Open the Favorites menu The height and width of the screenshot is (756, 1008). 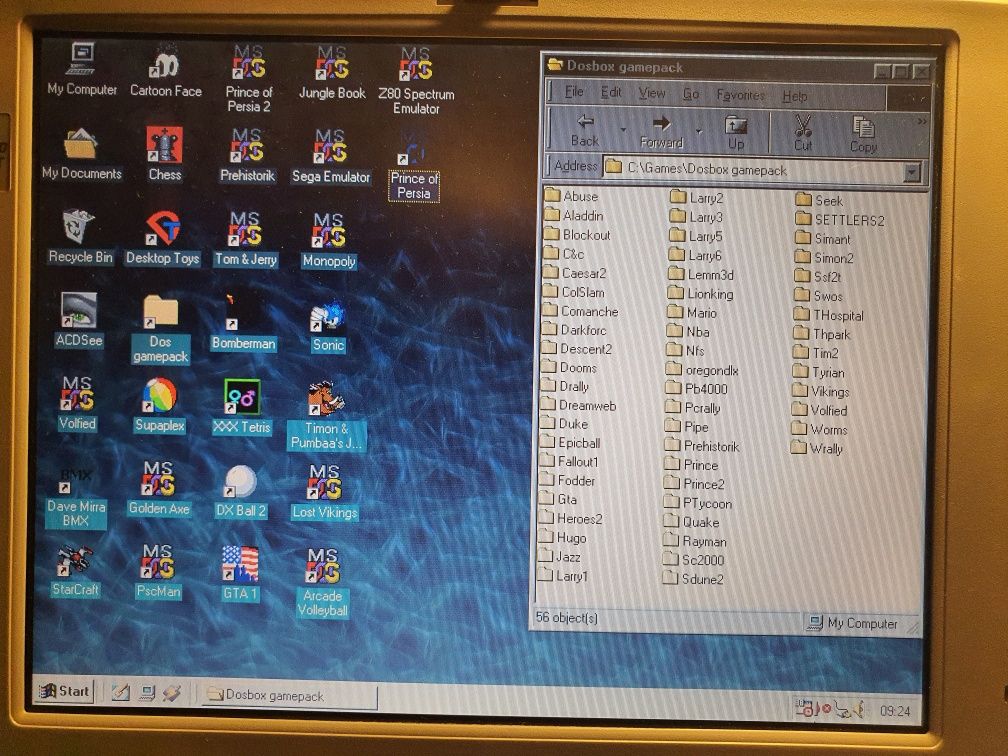click(740, 95)
